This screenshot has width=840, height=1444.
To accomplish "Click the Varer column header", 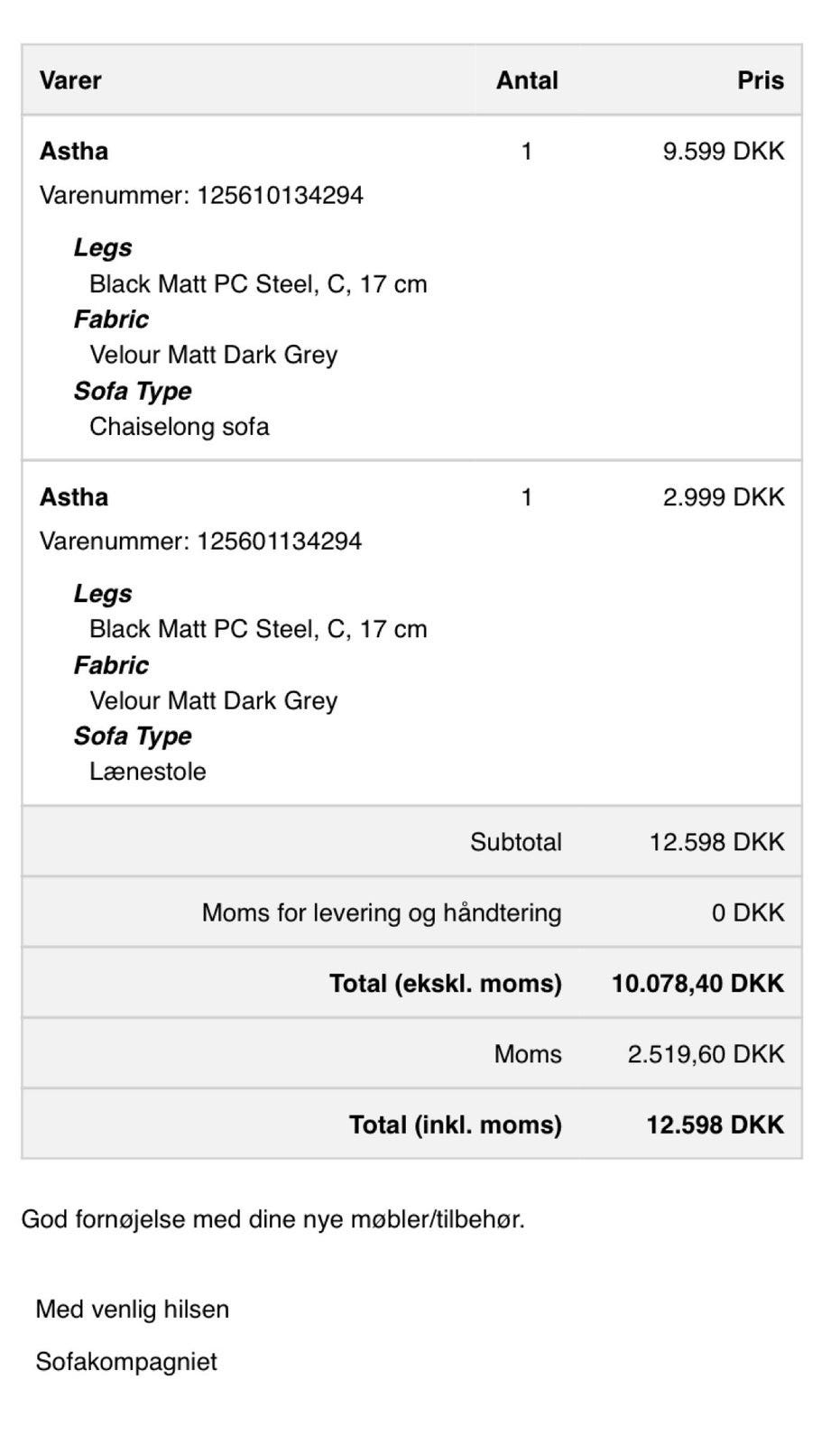I will (70, 80).
